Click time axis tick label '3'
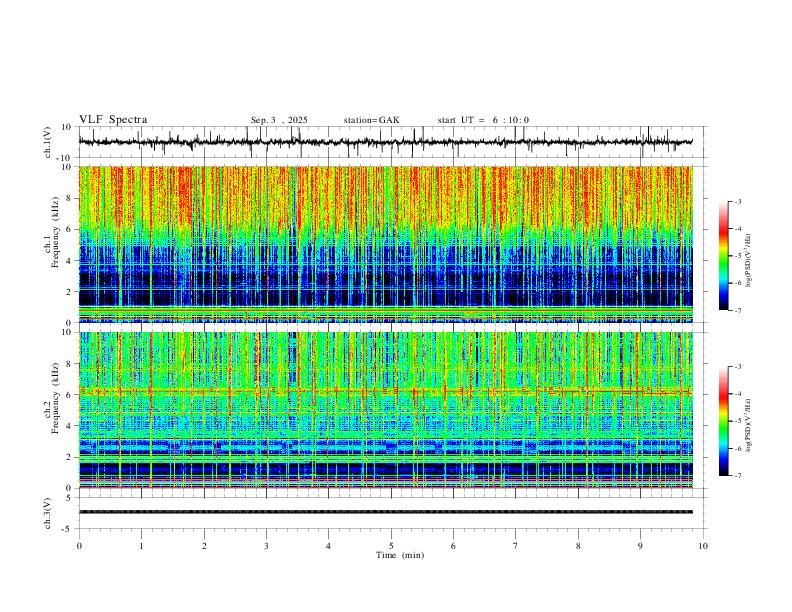 click(266, 546)
